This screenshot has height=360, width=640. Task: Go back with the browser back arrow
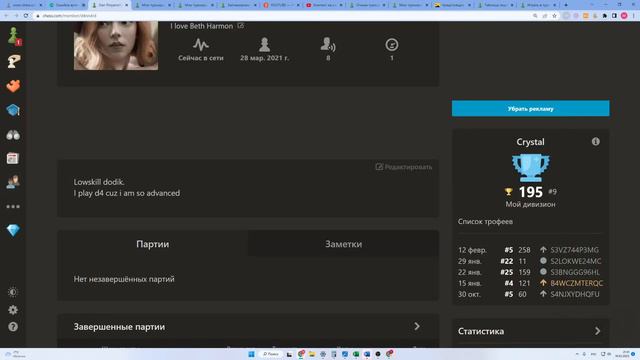pos(7,16)
